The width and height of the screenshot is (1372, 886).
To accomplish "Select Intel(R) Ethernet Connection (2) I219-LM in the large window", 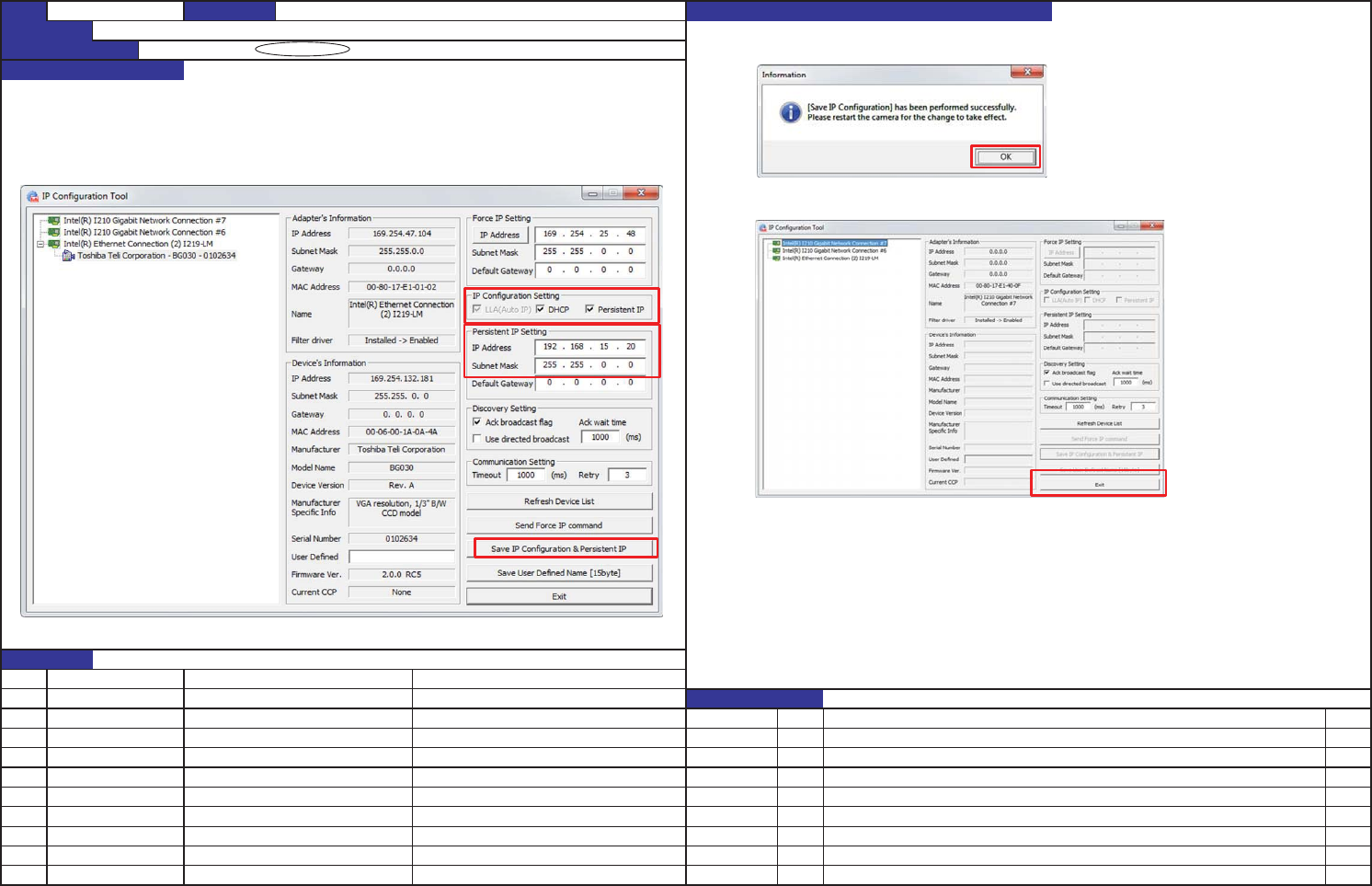I will [x=138, y=244].
